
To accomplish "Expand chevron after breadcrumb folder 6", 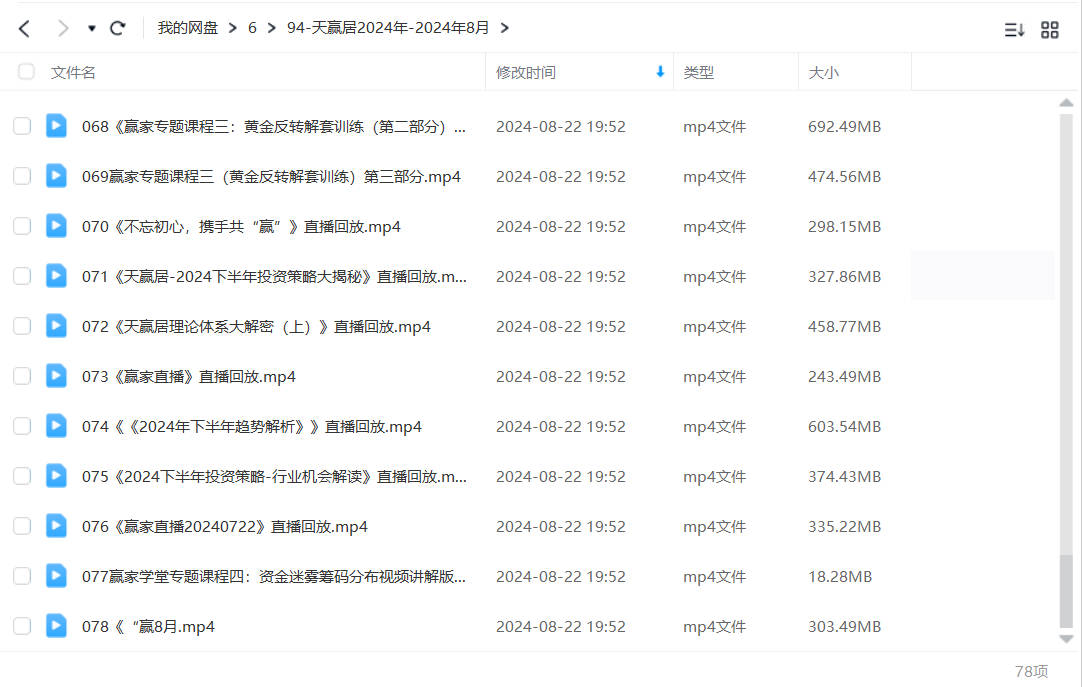I will [272, 28].
